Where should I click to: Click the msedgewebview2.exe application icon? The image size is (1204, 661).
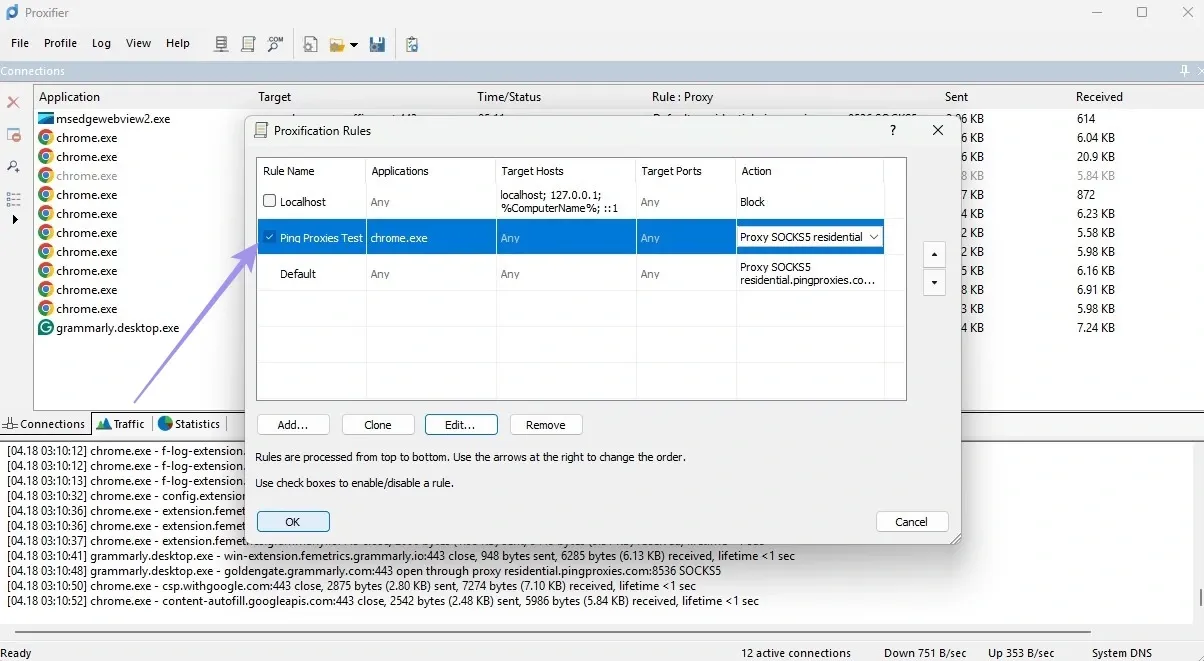point(46,118)
